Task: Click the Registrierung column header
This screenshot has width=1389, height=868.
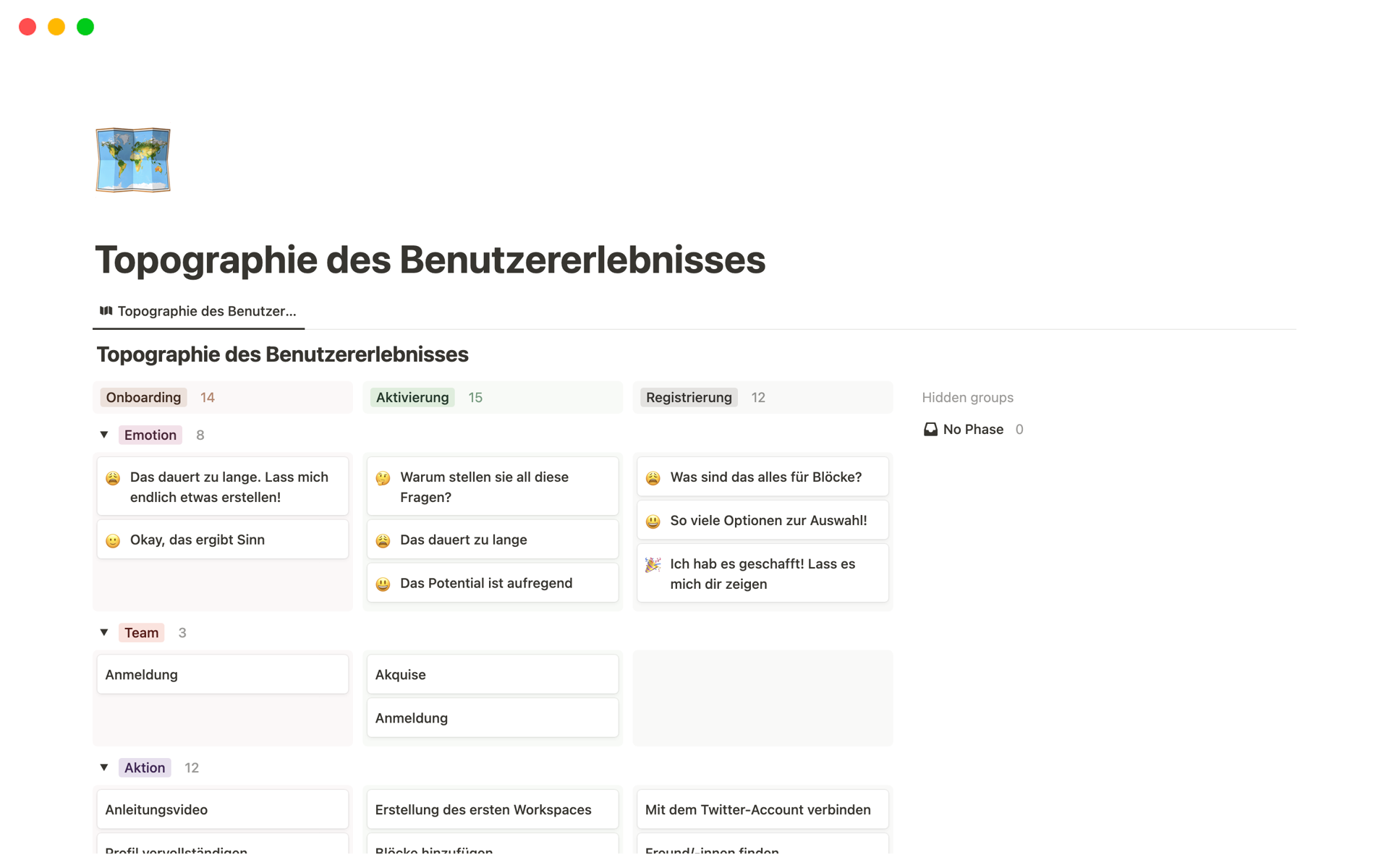Action: pos(689,397)
